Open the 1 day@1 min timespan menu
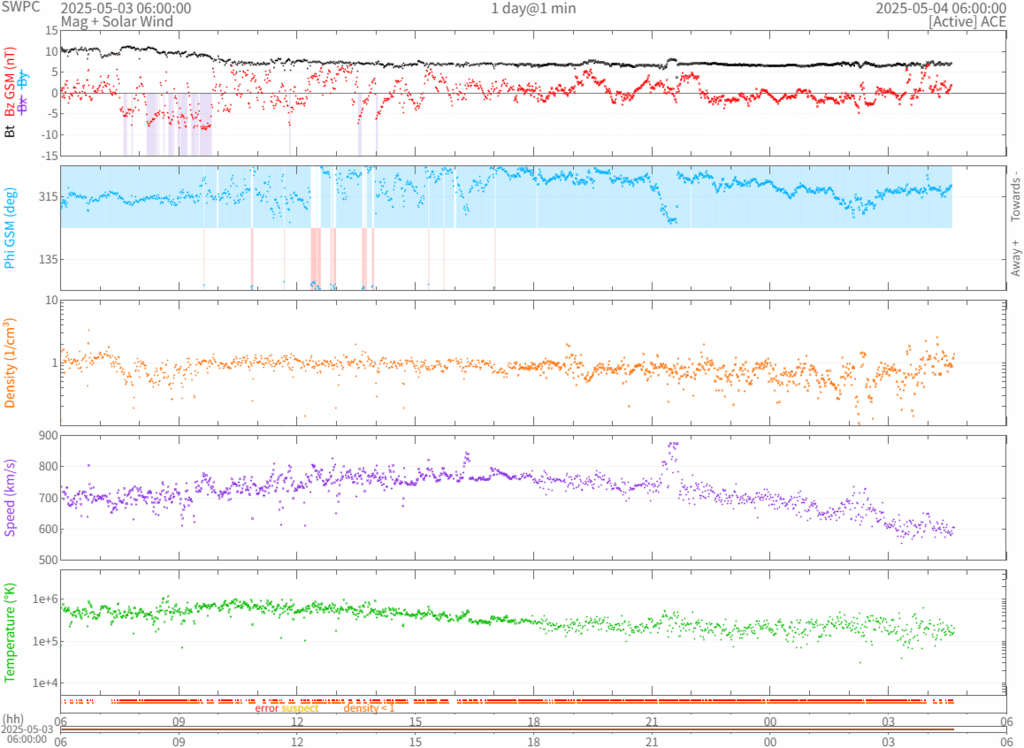Viewport: 1024px width, 748px height. [x=533, y=8]
